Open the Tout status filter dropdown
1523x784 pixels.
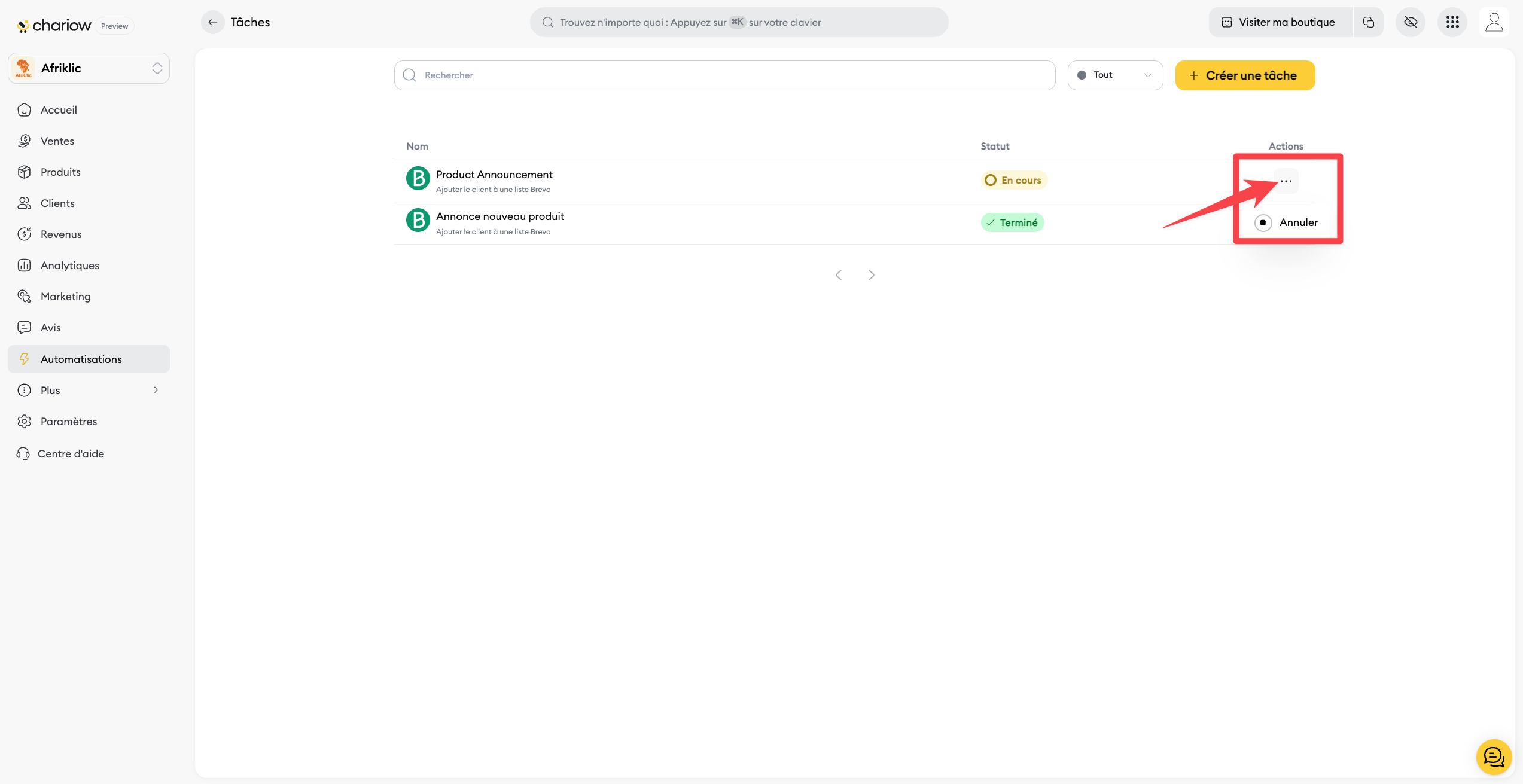1114,75
